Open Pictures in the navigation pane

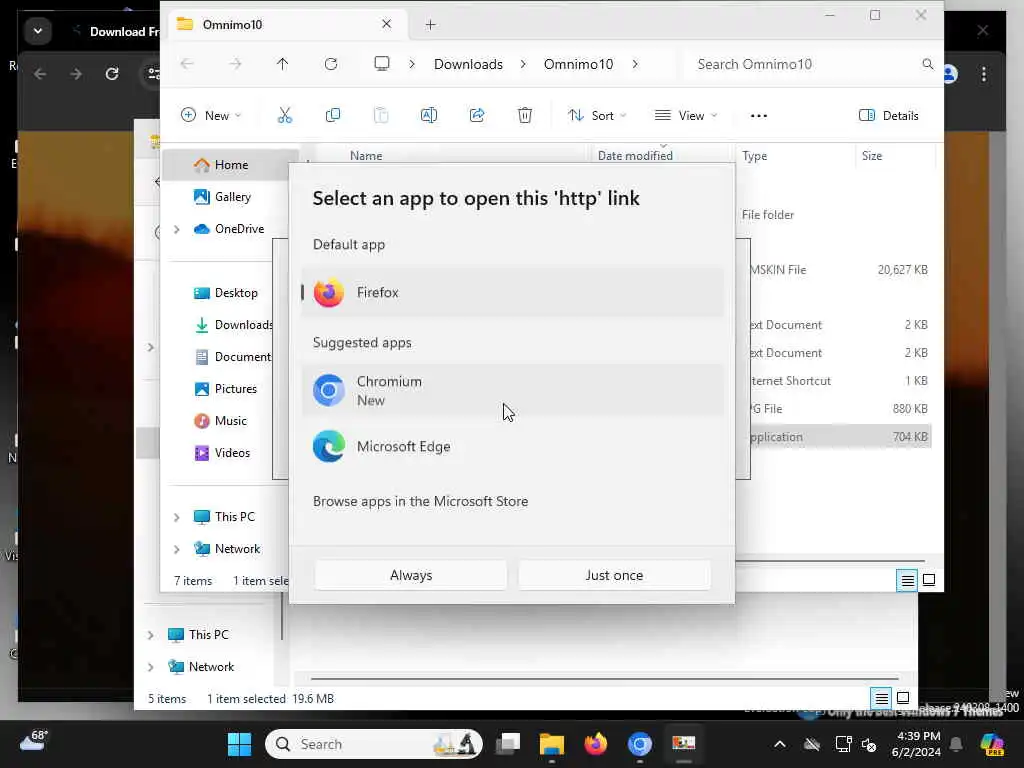[x=226, y=389]
